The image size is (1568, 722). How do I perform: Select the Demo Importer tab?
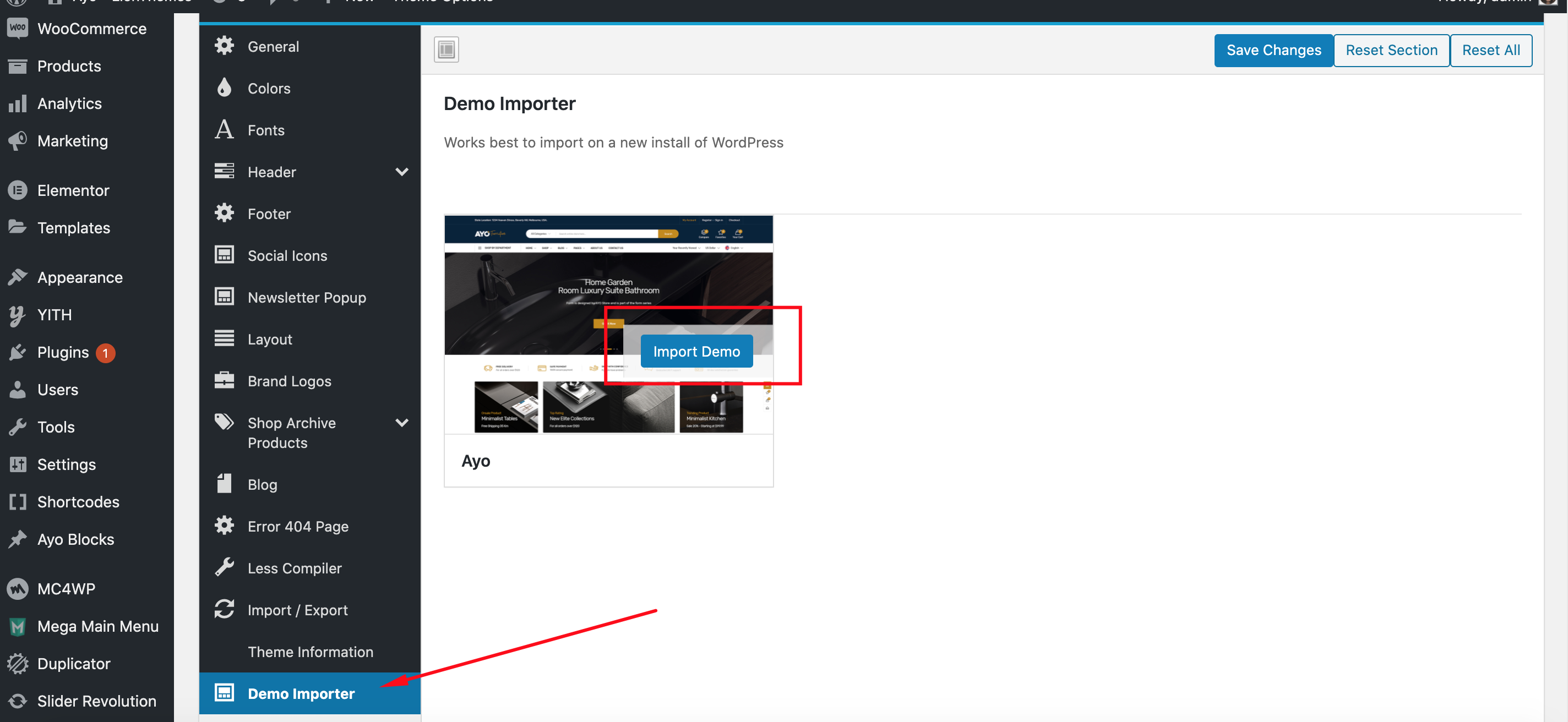[301, 693]
